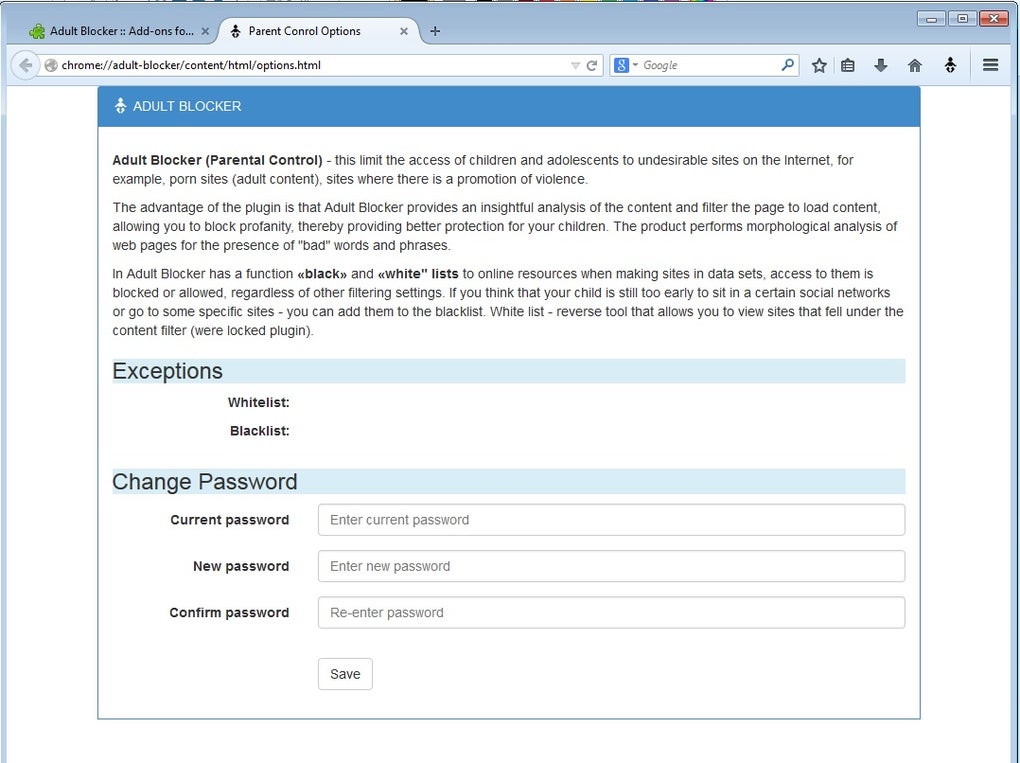Reload the current page
The image size is (1020, 763).
coord(592,65)
